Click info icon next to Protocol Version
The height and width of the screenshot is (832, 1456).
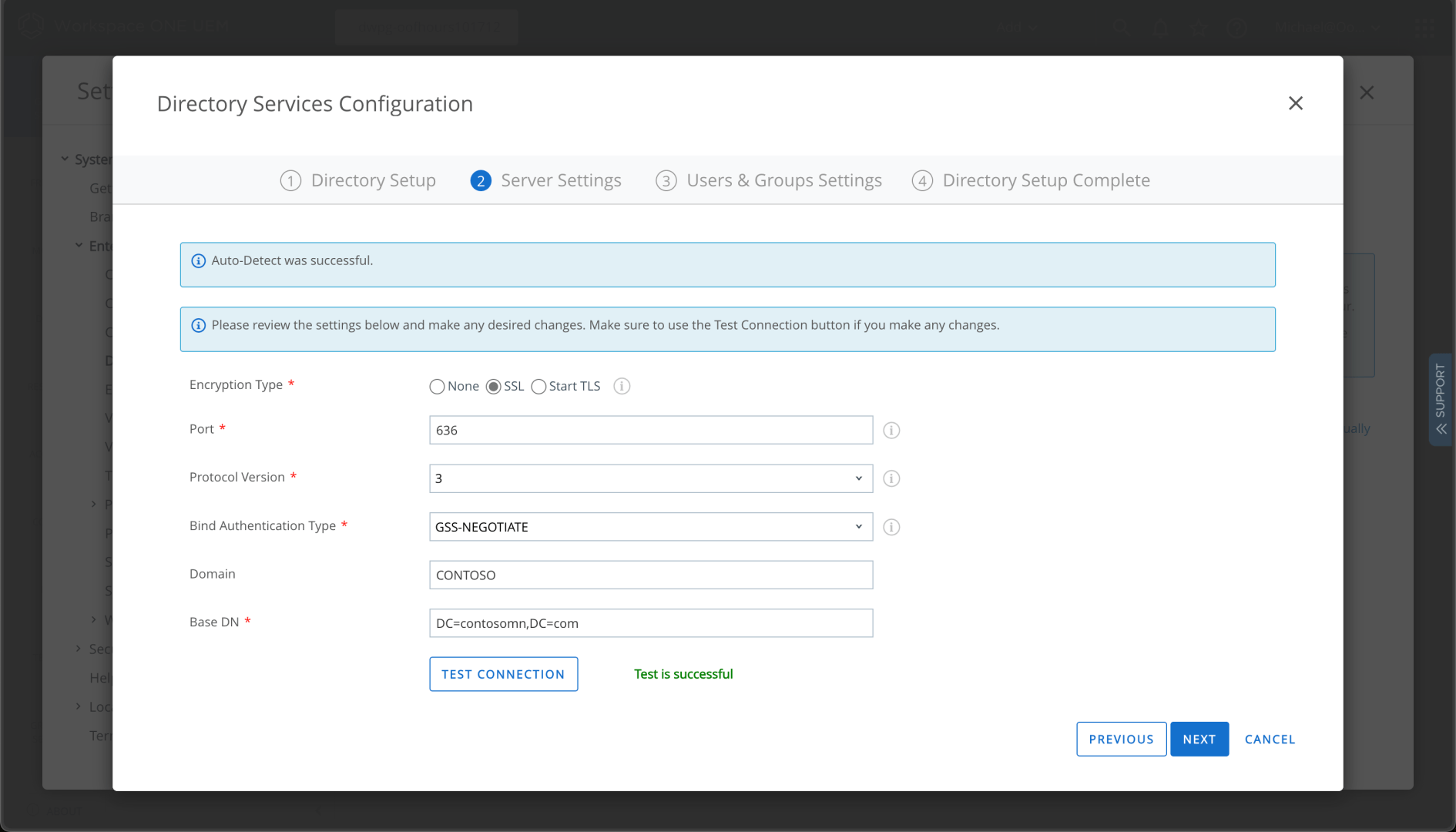(x=891, y=478)
